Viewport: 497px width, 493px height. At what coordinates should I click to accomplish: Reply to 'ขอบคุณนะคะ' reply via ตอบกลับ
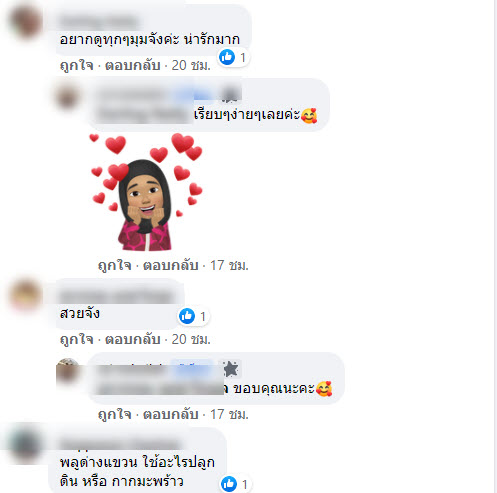[171, 414]
